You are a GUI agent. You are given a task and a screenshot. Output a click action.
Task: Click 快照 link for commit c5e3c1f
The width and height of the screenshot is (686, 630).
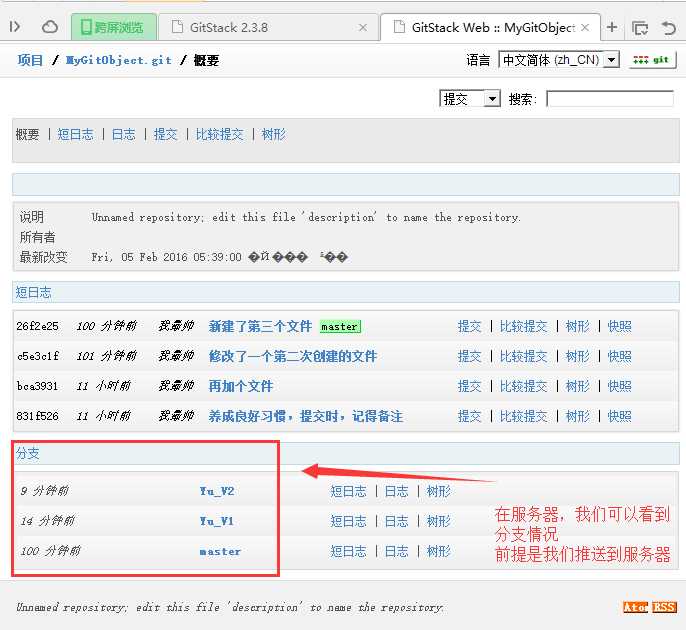click(x=620, y=356)
